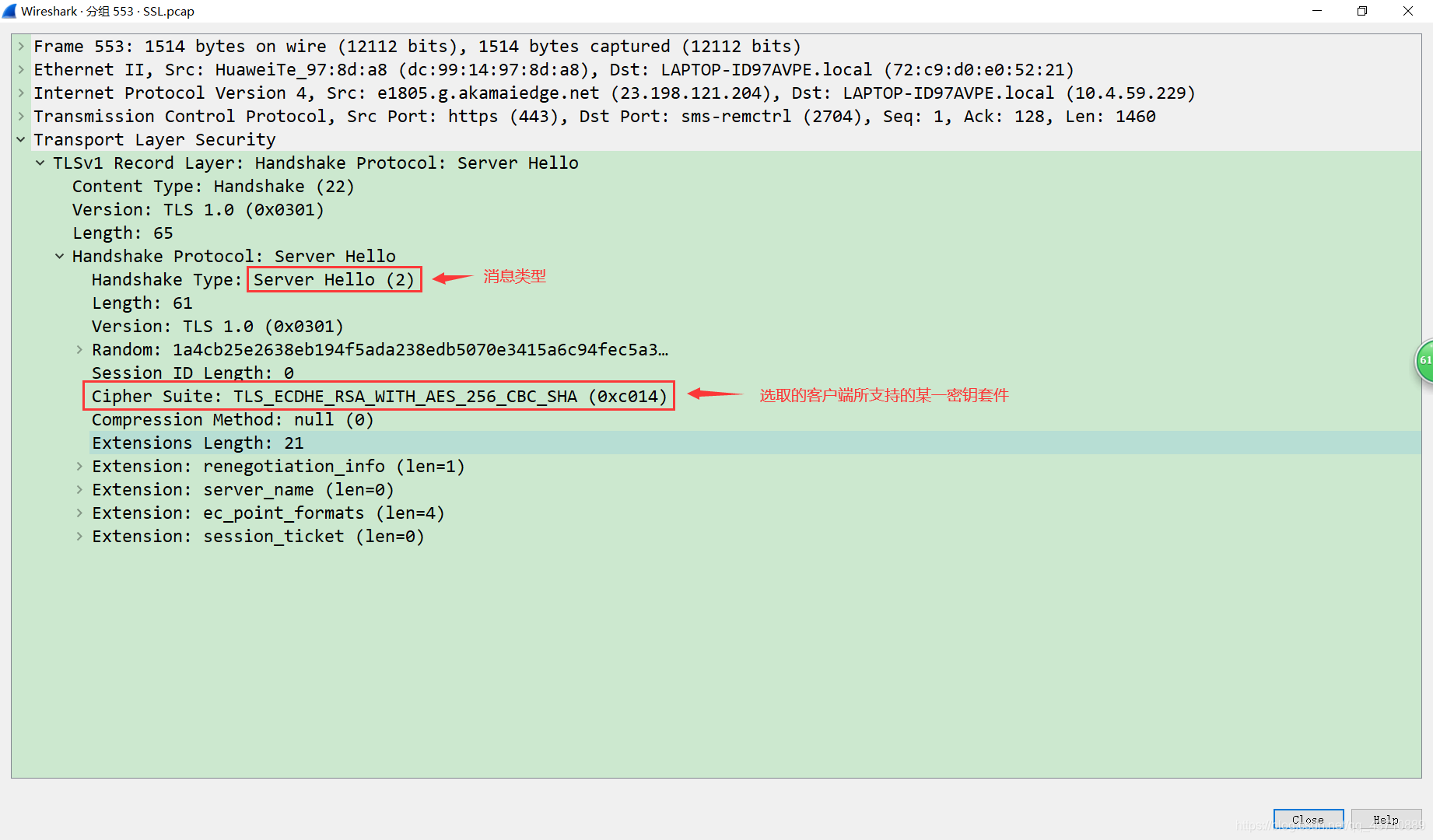The height and width of the screenshot is (840, 1433).
Task: Expand the Ethernet II row arrow
Action: (x=21, y=70)
